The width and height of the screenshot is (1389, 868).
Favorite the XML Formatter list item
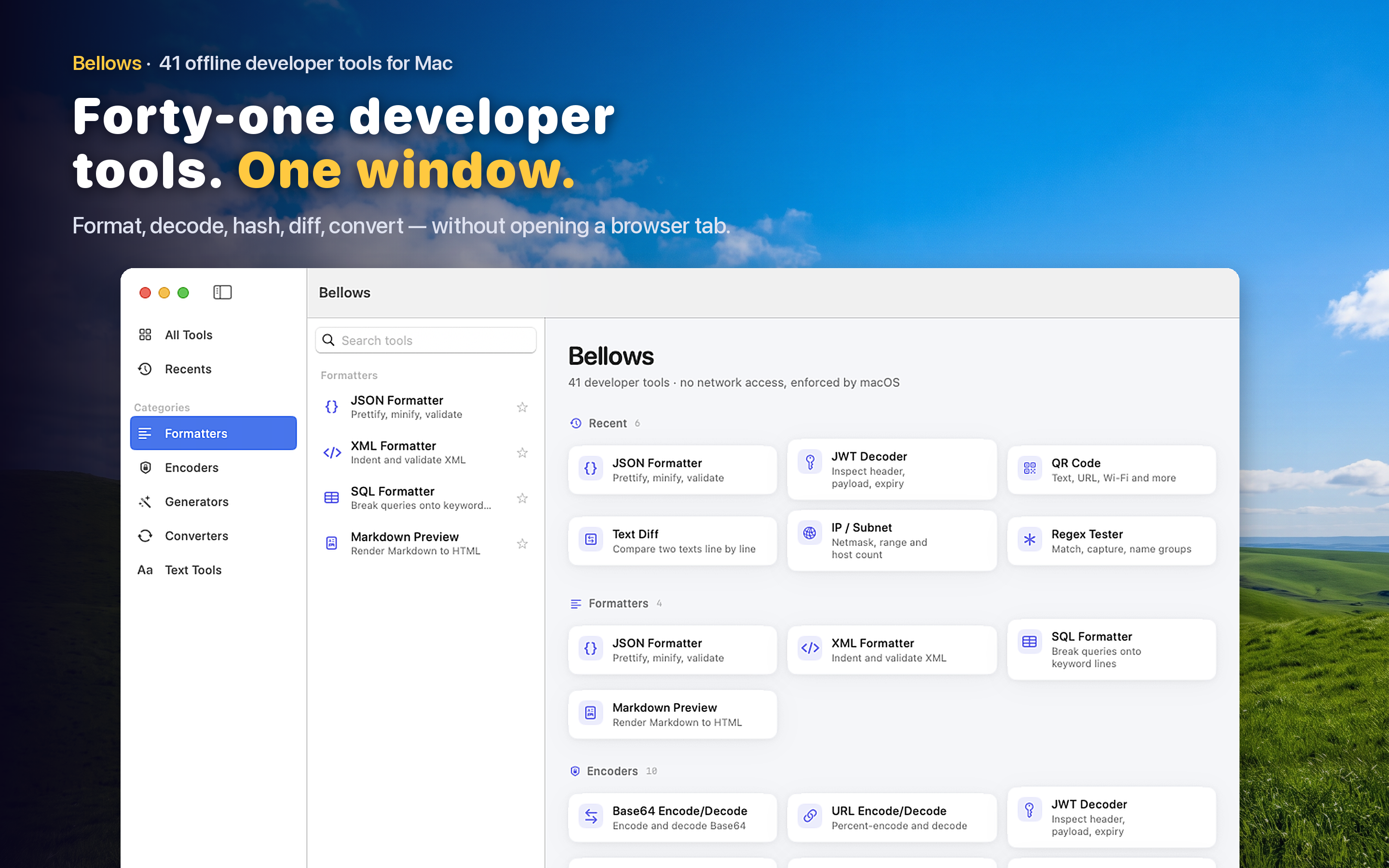click(x=522, y=452)
